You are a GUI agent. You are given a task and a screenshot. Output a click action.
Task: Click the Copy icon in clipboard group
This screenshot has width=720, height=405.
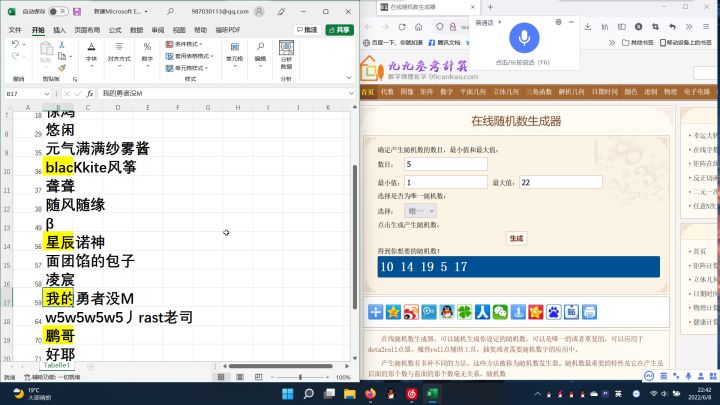tap(62, 56)
